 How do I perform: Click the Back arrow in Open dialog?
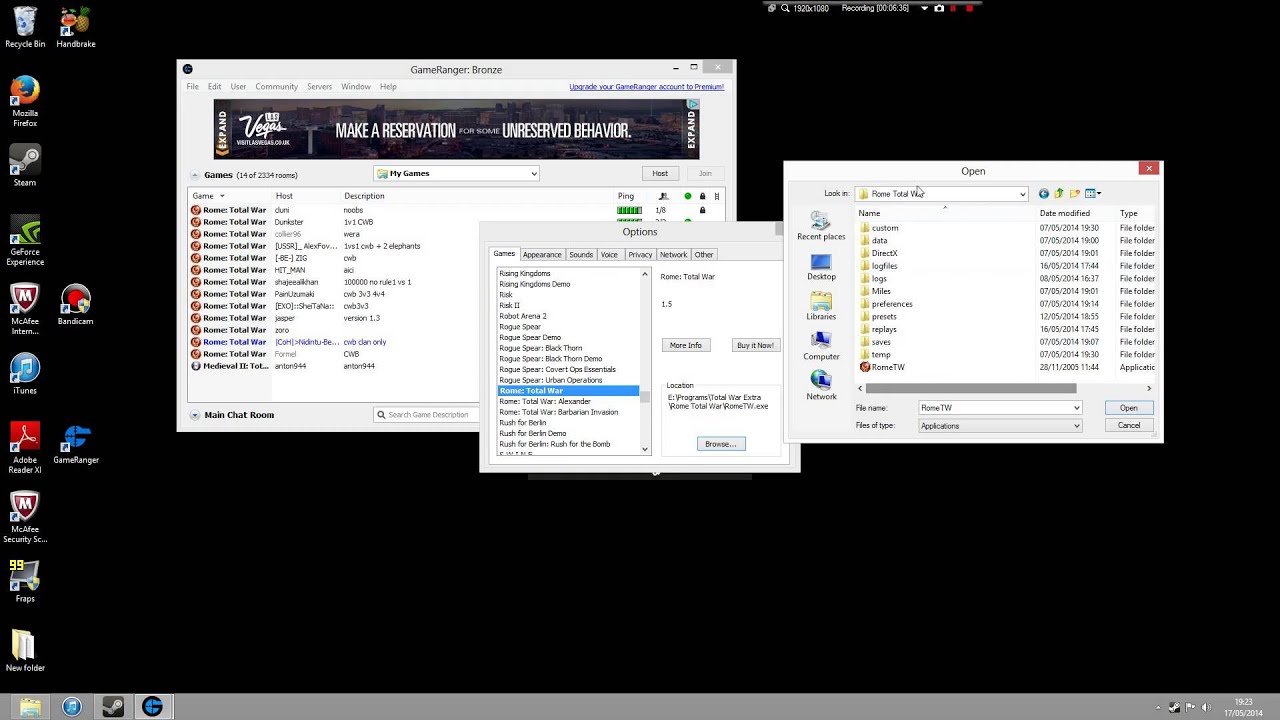[x=1044, y=194]
